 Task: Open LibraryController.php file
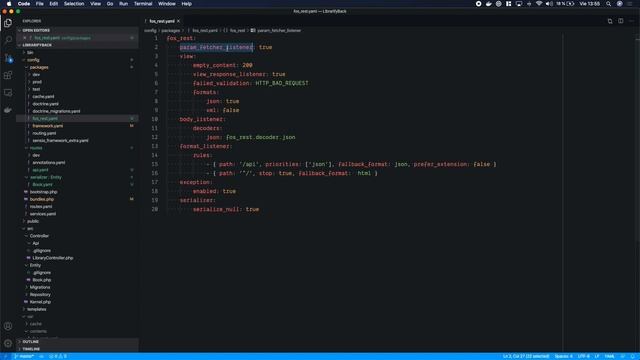tap(52, 258)
